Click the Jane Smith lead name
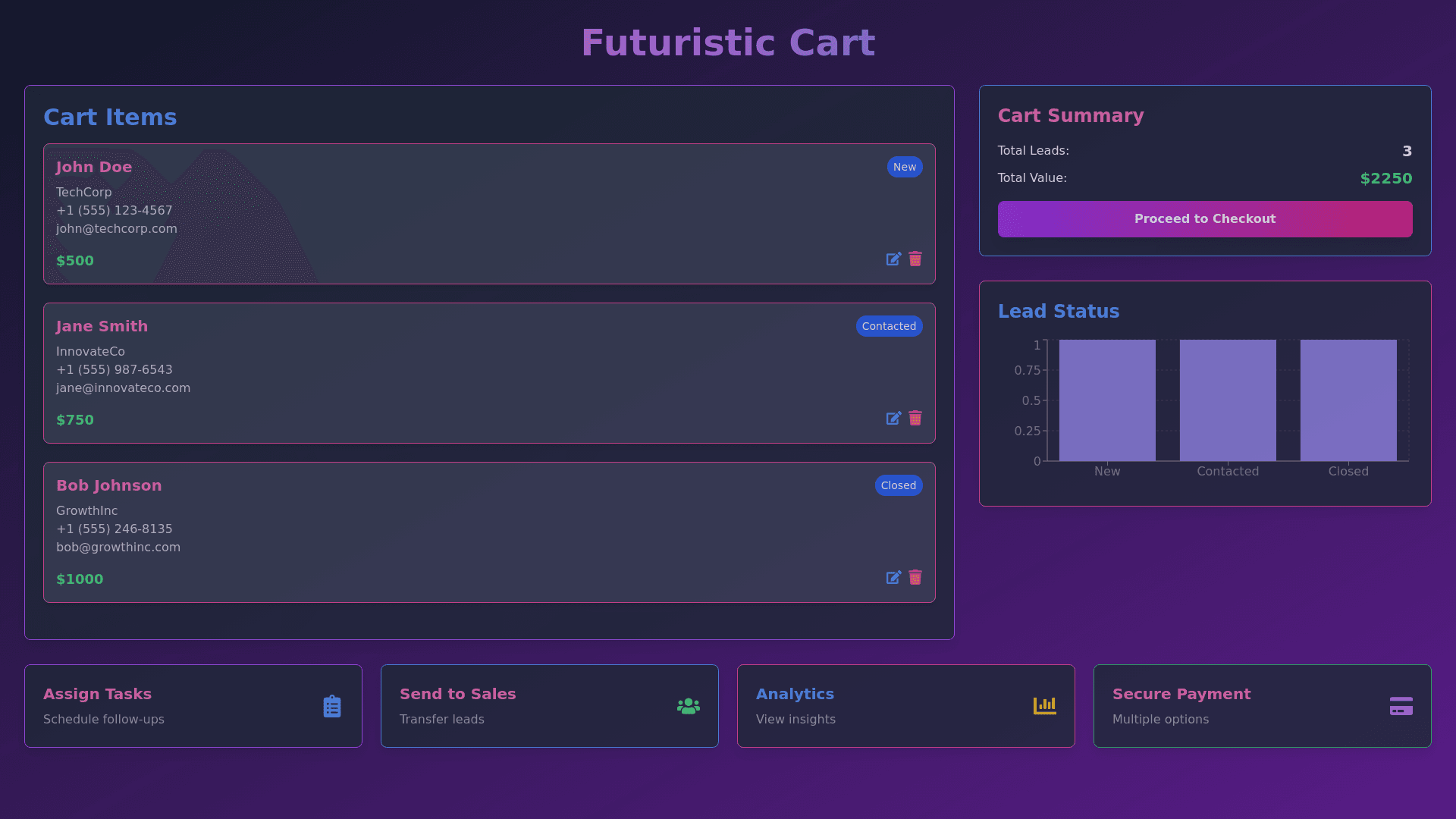Screen dimensions: 1456x819 tap(102, 326)
